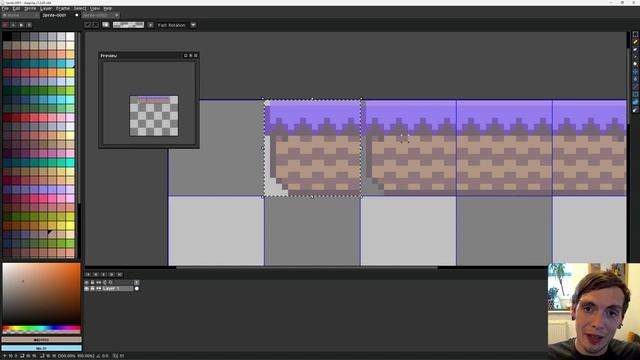Open the View menu
Viewport: 640px width, 360px height.
click(x=95, y=8)
